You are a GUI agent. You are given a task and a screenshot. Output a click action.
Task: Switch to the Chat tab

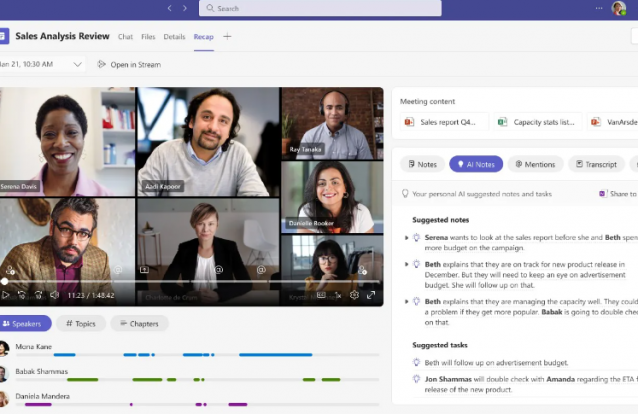[125, 37]
